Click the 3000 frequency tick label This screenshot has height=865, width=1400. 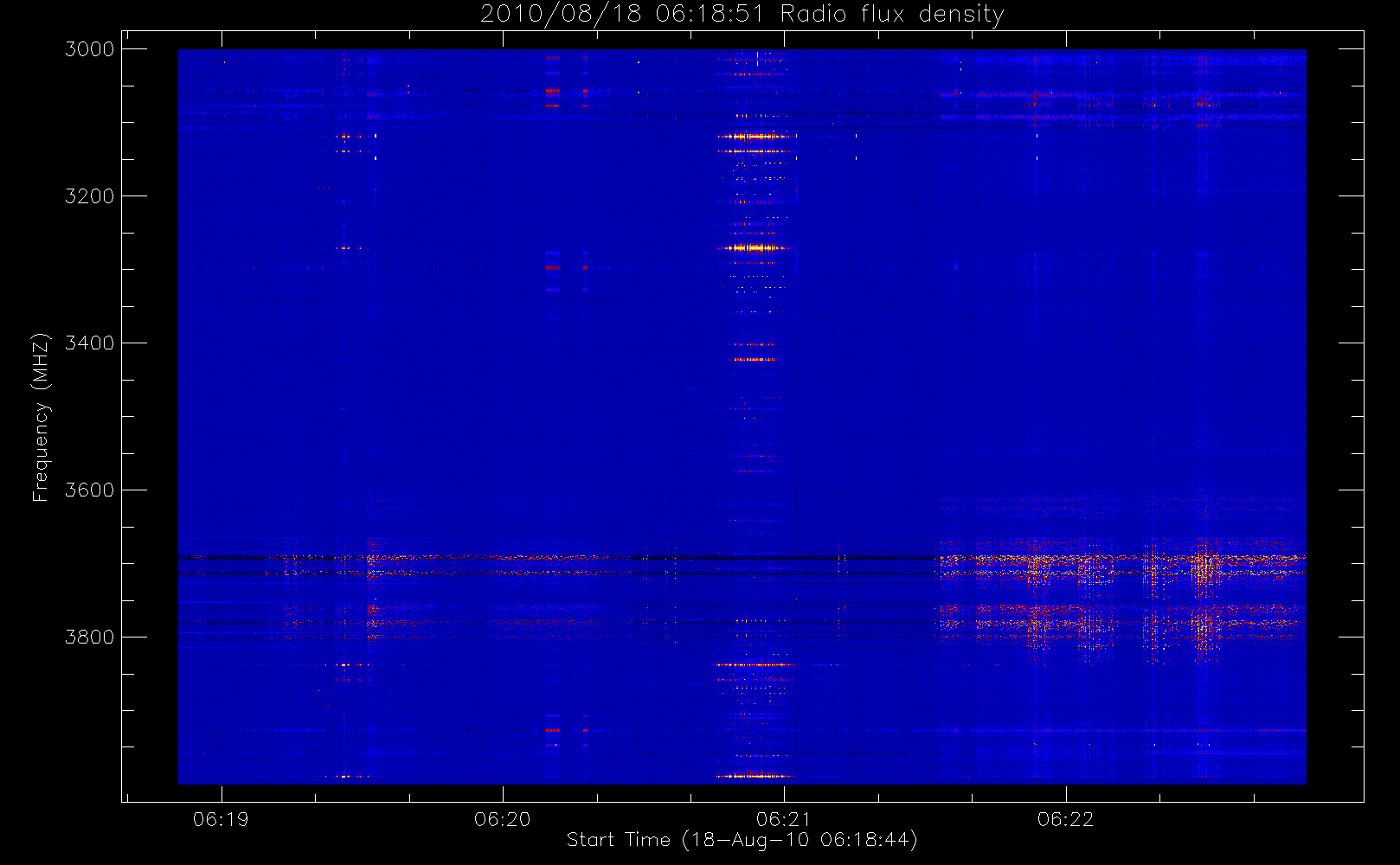tap(90, 49)
